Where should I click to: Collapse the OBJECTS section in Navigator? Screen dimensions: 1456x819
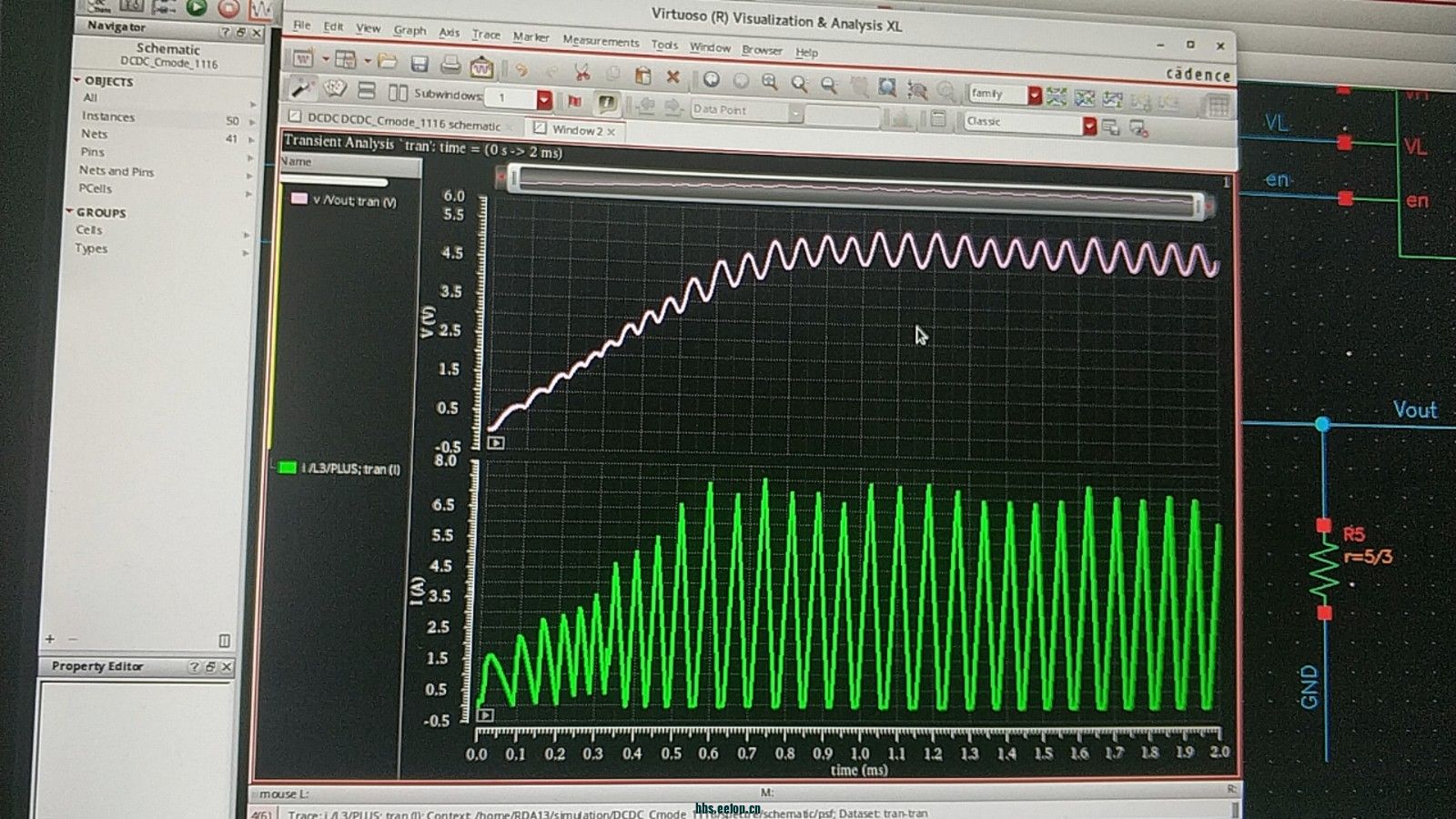[x=77, y=80]
